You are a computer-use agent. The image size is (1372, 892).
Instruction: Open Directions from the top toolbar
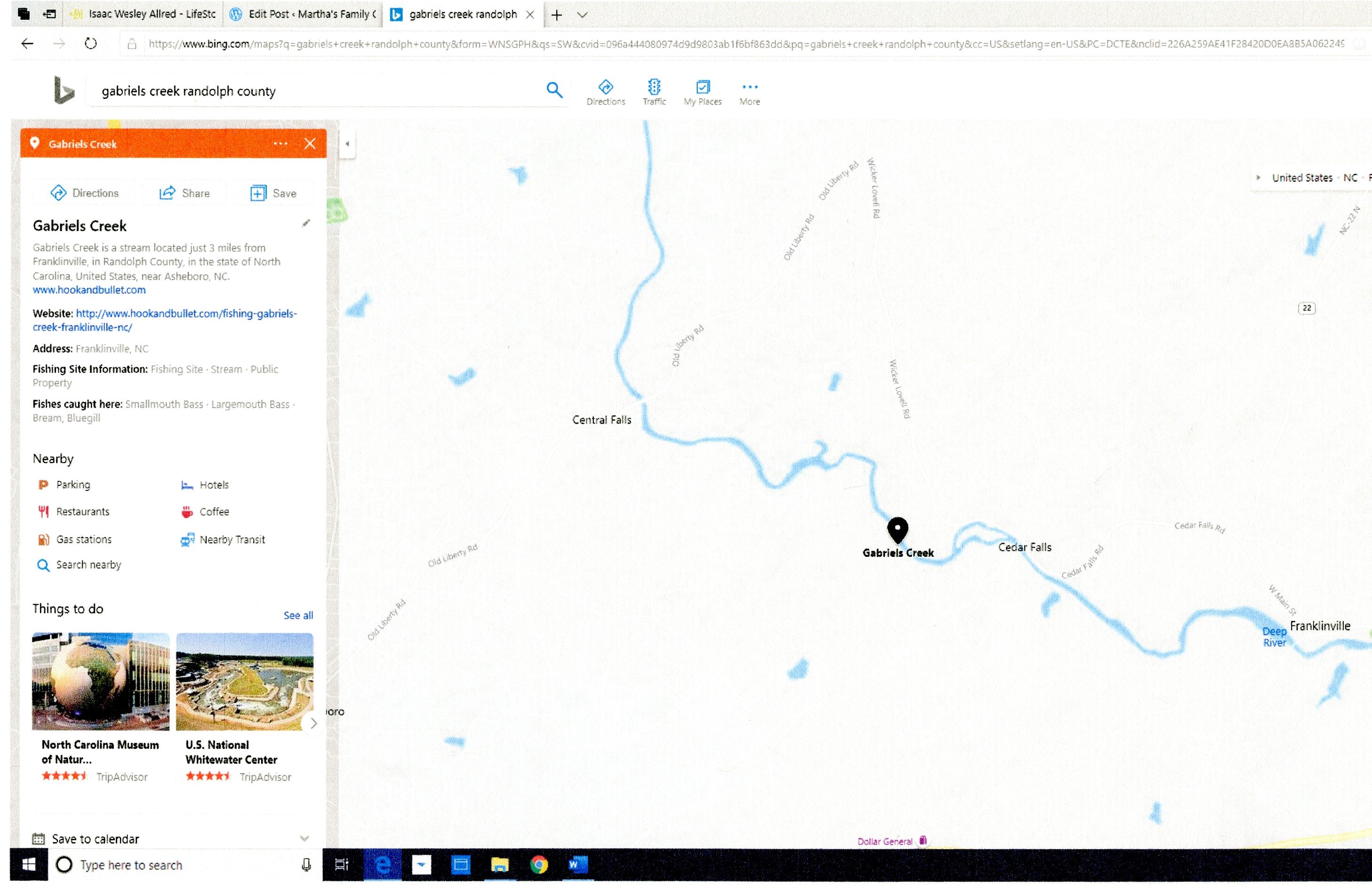[x=605, y=92]
